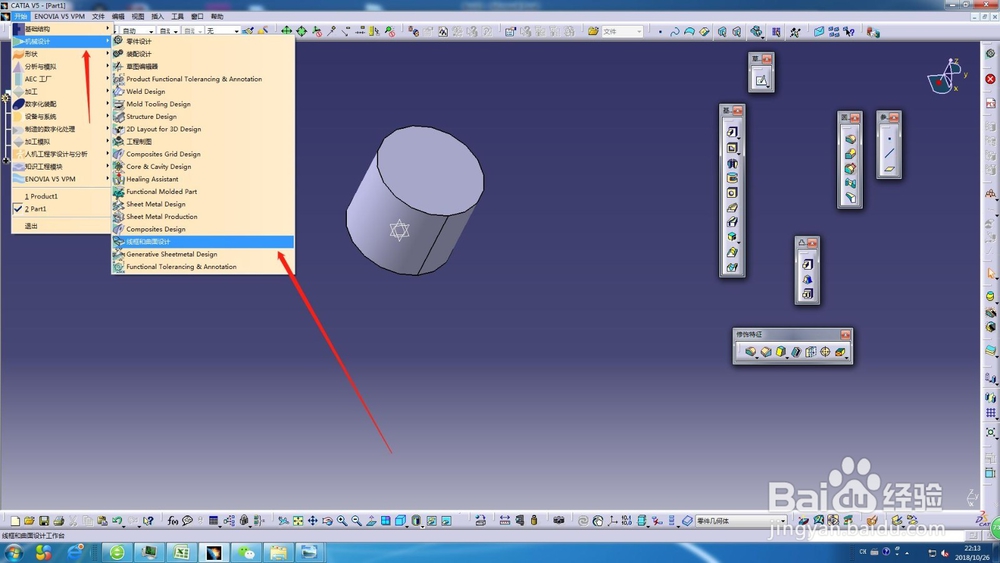
Task: Click Rib icon in sketch-based features toolbar
Action: (x=732, y=207)
